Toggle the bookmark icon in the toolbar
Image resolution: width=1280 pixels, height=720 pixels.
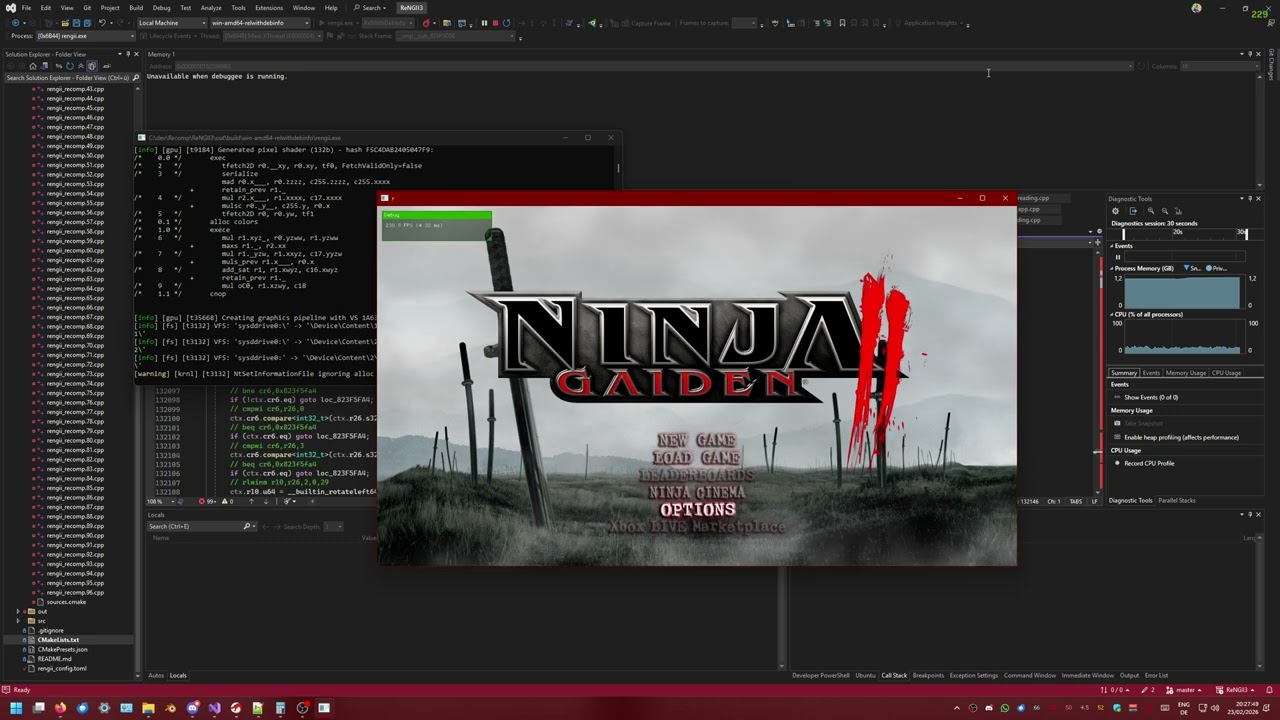842,23
